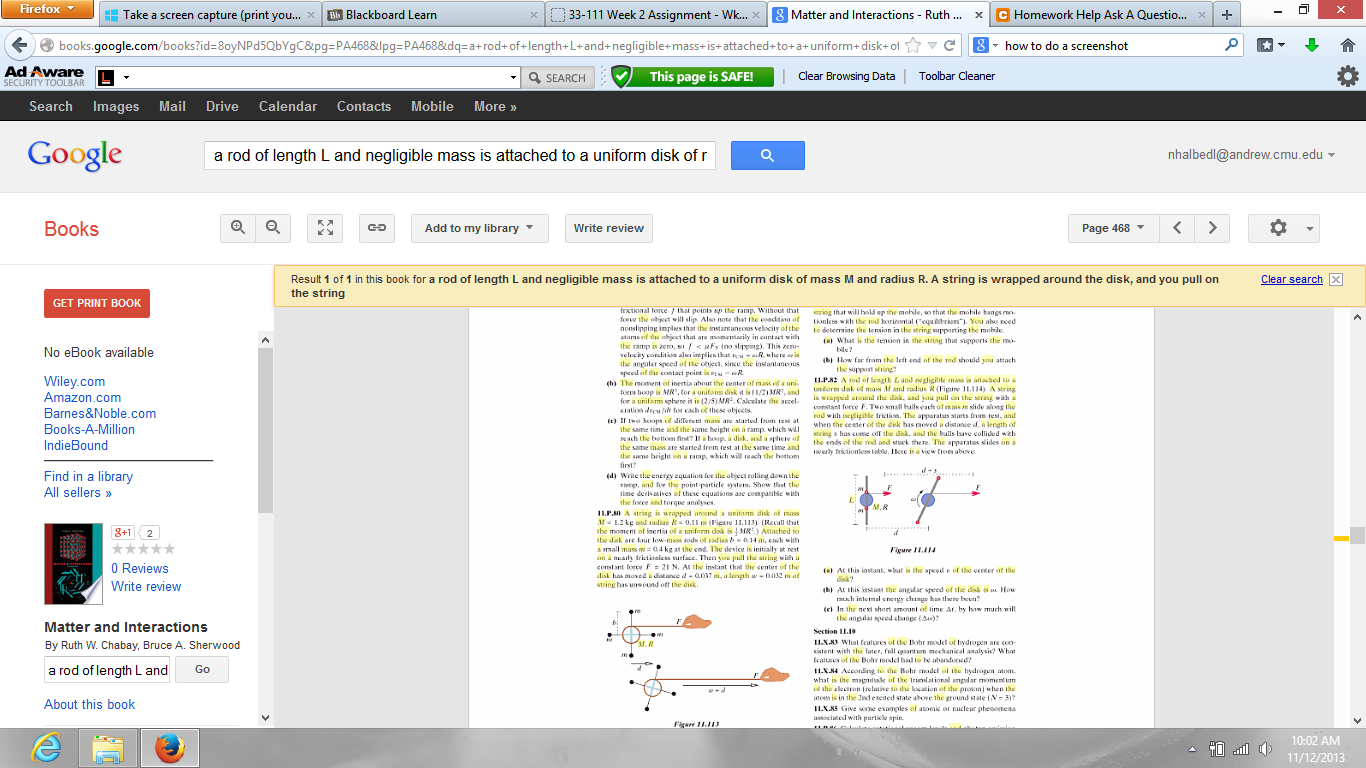Click the Matter and Interactions book cover thumbnail
1366x768 pixels.
73,564
